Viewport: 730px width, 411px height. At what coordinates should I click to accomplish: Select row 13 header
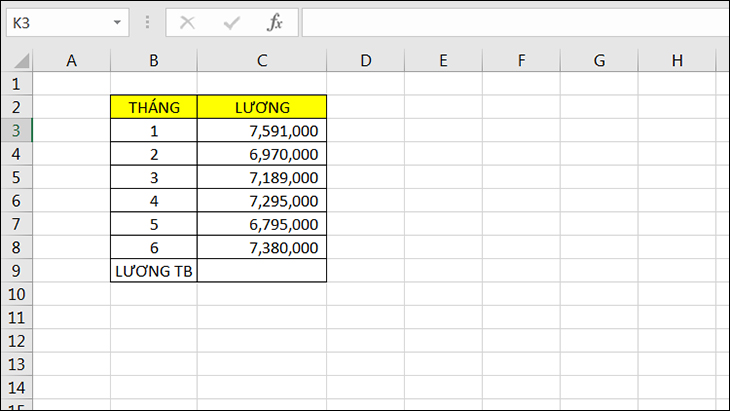click(17, 364)
